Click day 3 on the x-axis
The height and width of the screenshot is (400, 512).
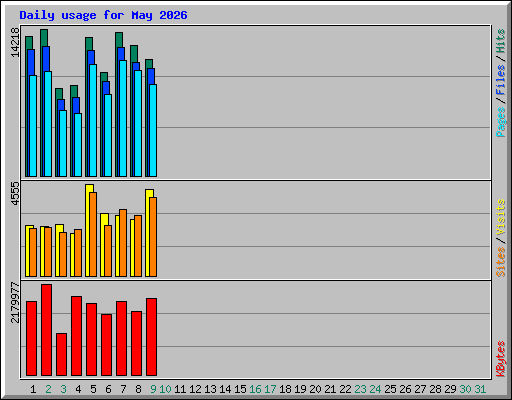63,389
